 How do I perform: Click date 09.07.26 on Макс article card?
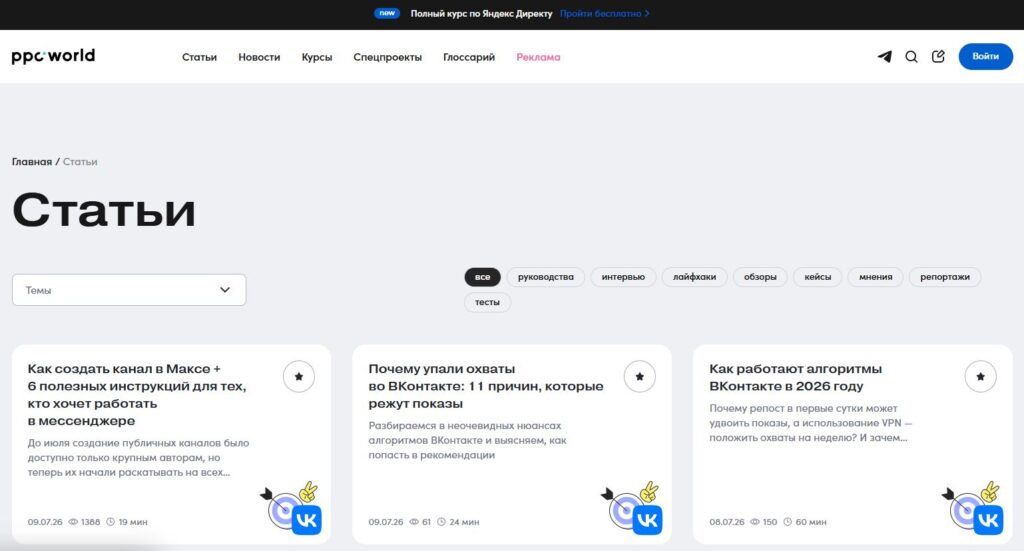[45, 522]
